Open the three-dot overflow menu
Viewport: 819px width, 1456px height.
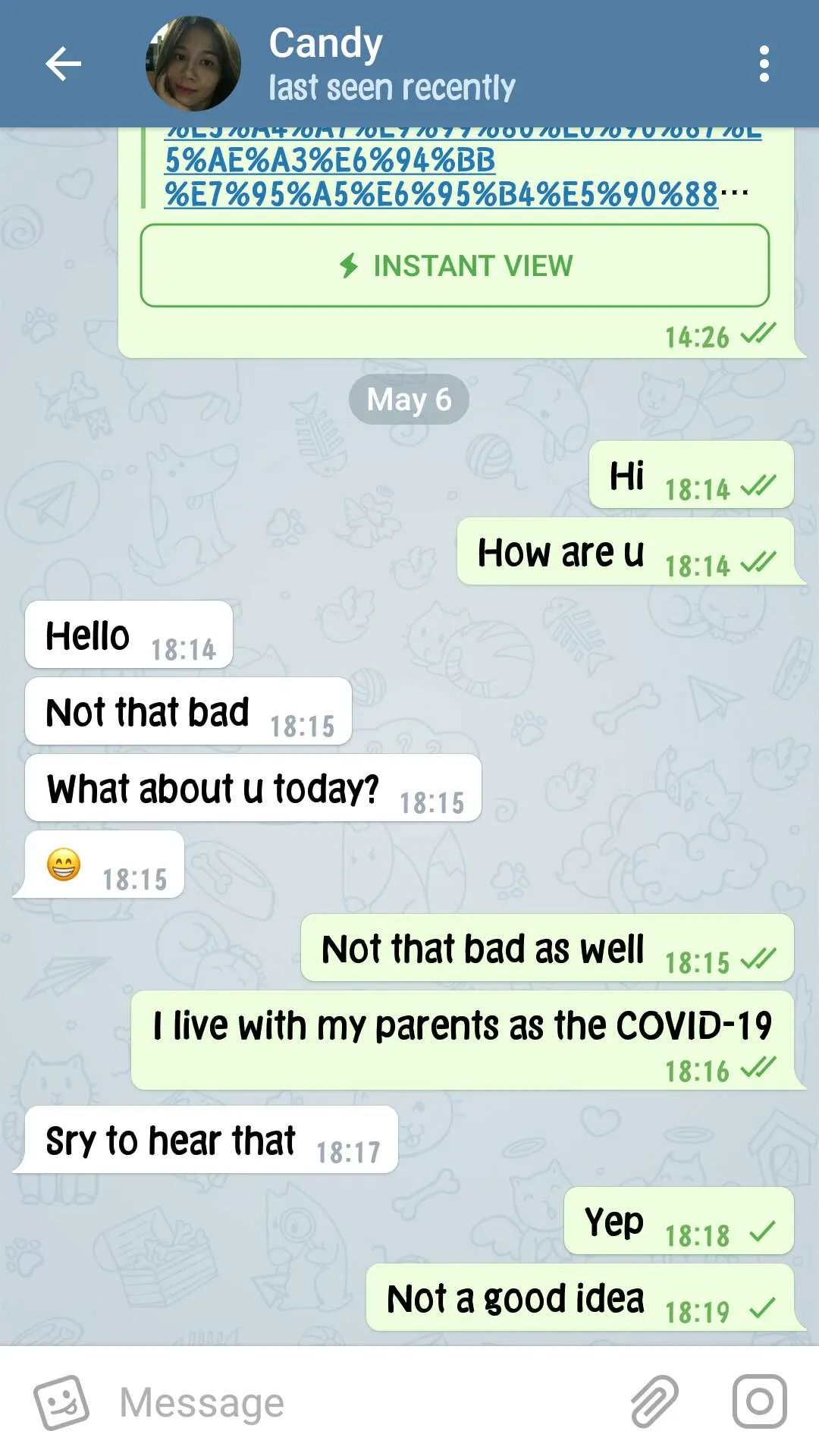(x=764, y=64)
